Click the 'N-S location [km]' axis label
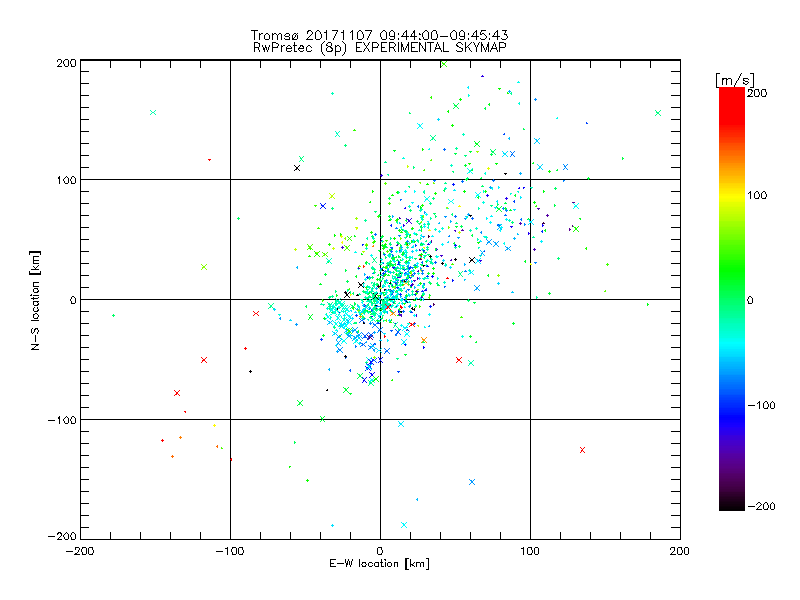This screenshot has height=600, width=800. click(35, 301)
